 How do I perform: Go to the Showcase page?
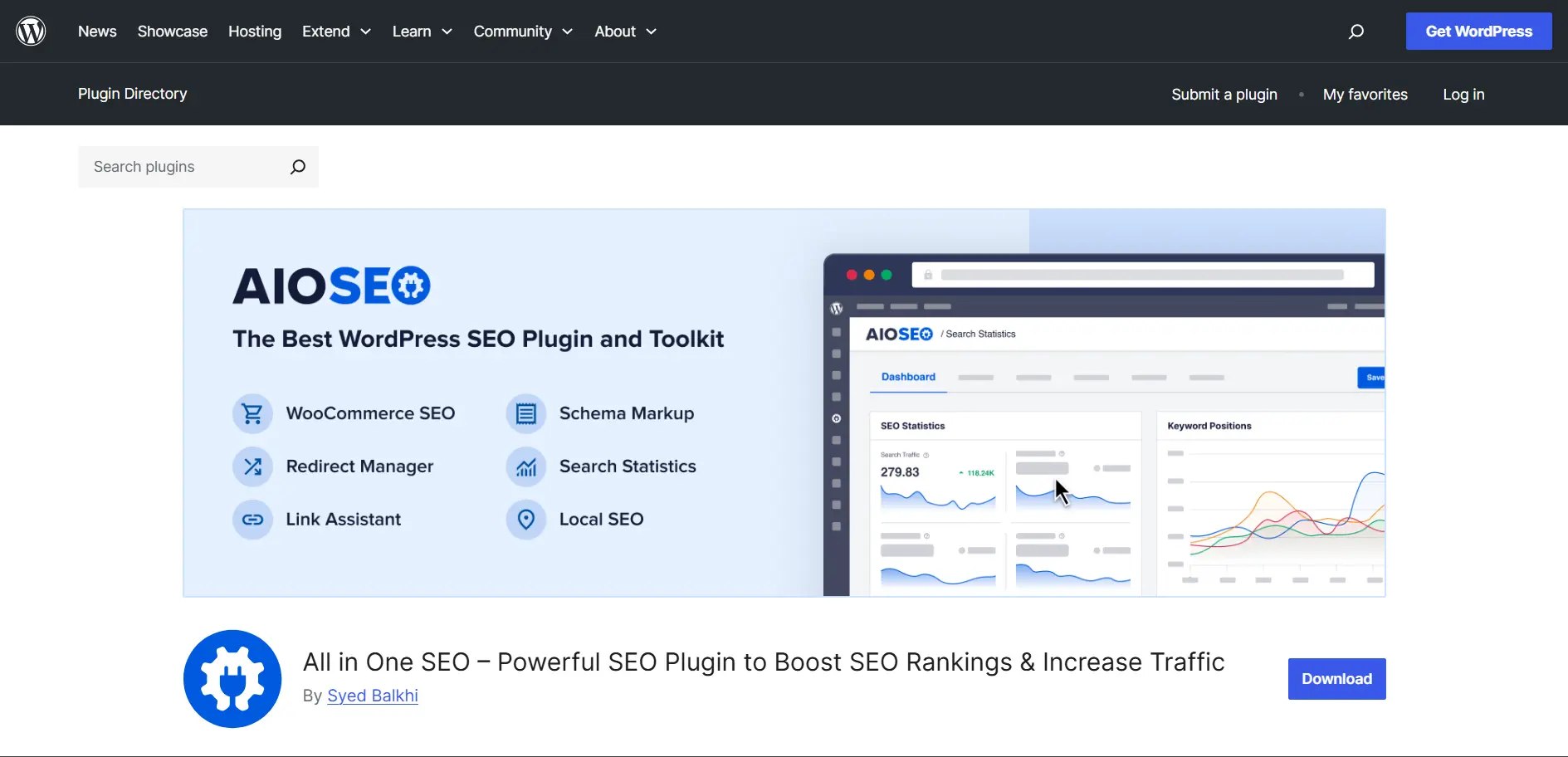pyautogui.click(x=173, y=32)
